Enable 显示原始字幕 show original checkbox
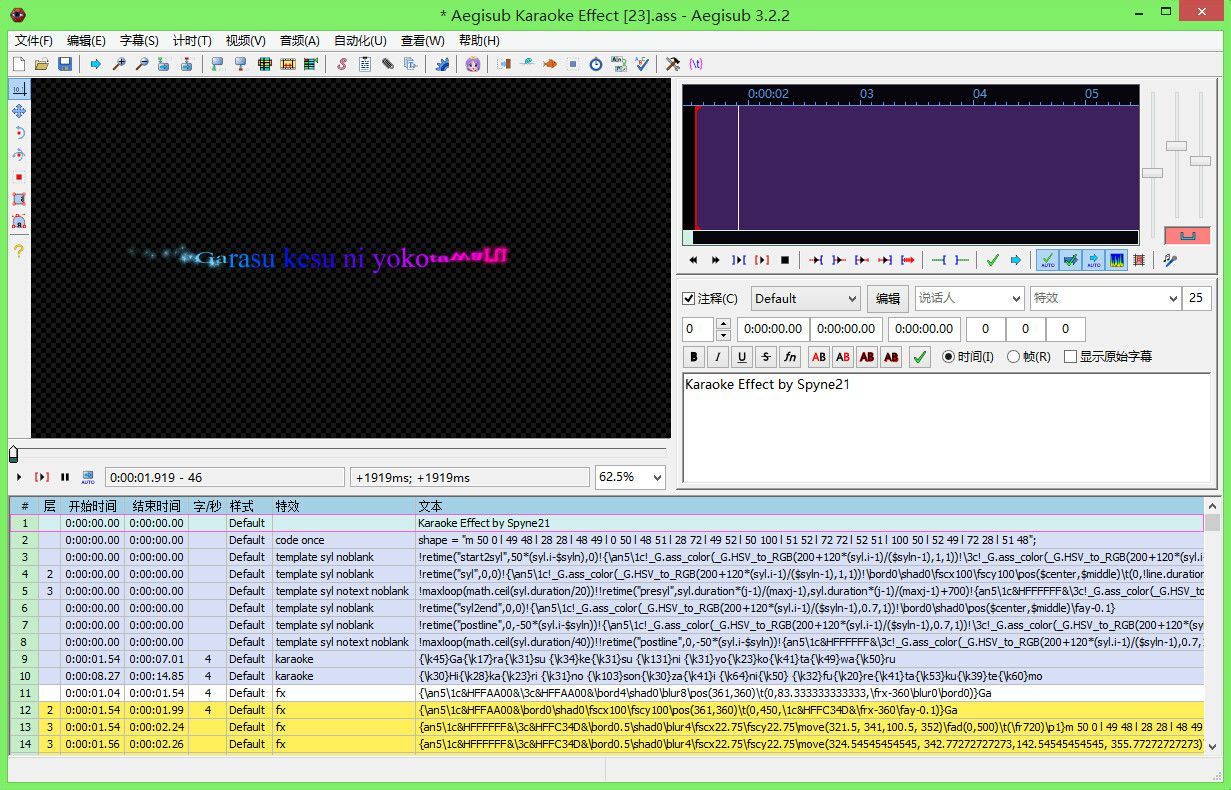This screenshot has width=1231, height=790. click(1070, 357)
